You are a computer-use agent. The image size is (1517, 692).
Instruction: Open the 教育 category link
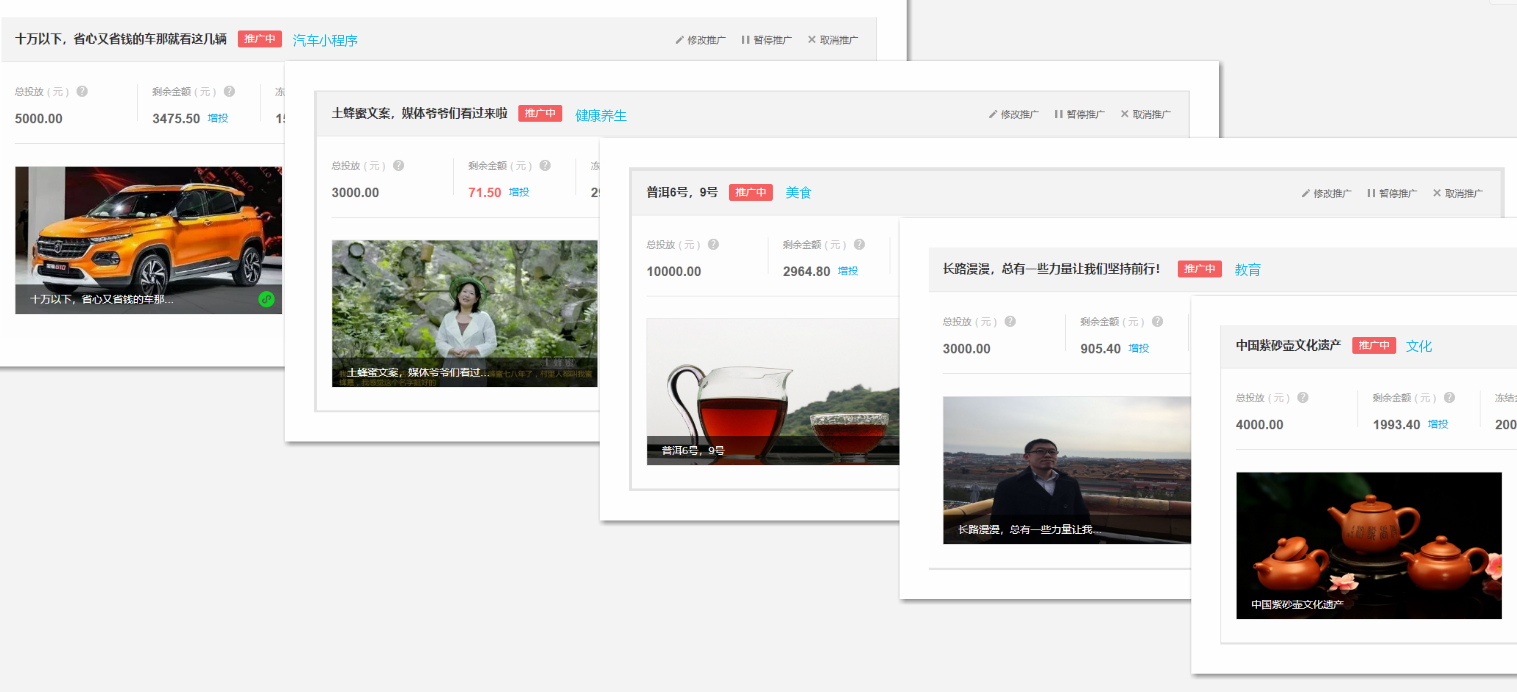coord(1247,270)
